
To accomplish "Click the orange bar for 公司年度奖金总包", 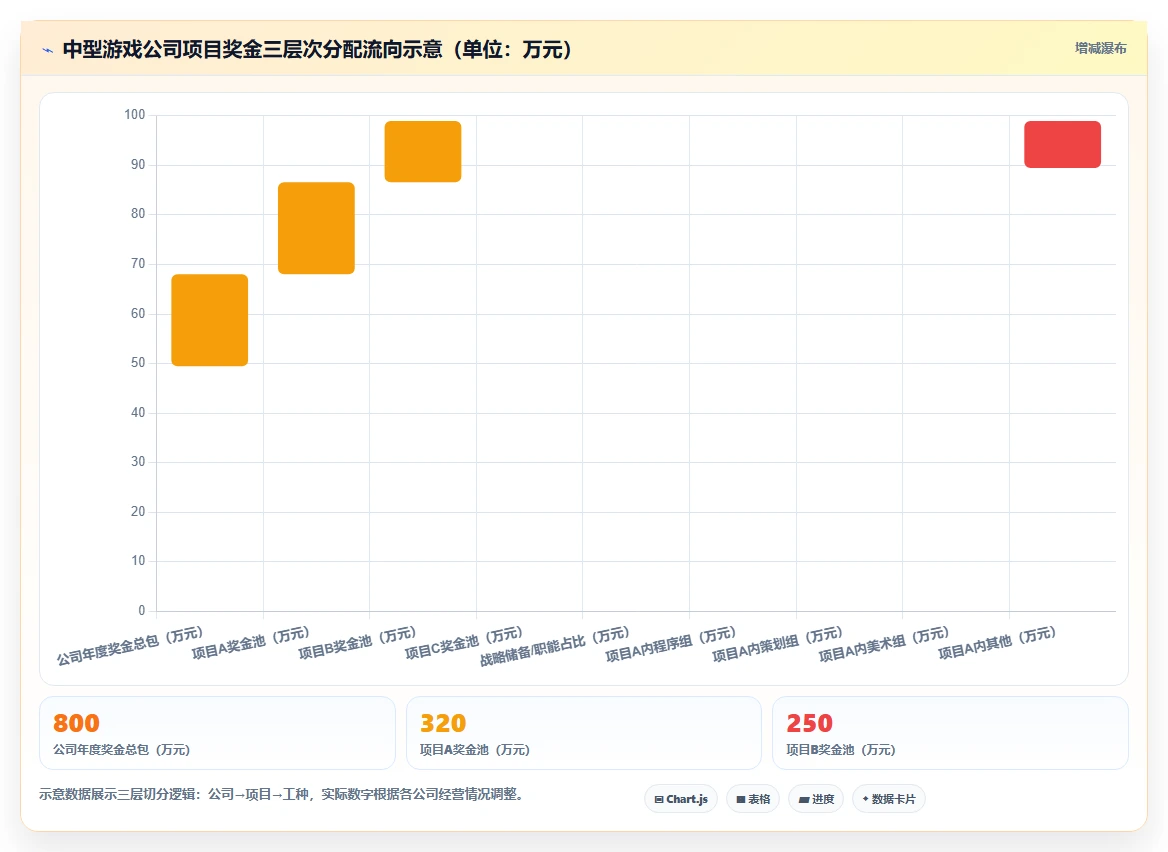I will 209,320.
